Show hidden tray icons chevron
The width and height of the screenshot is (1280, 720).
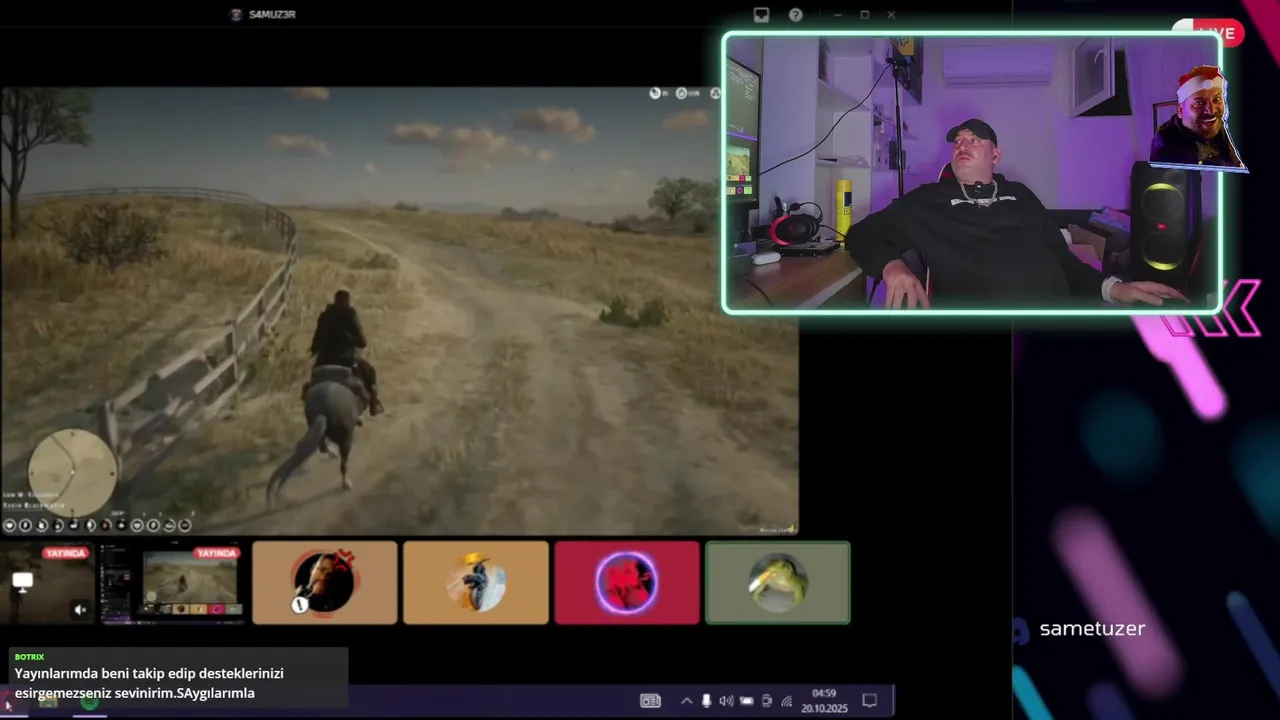[x=686, y=701]
